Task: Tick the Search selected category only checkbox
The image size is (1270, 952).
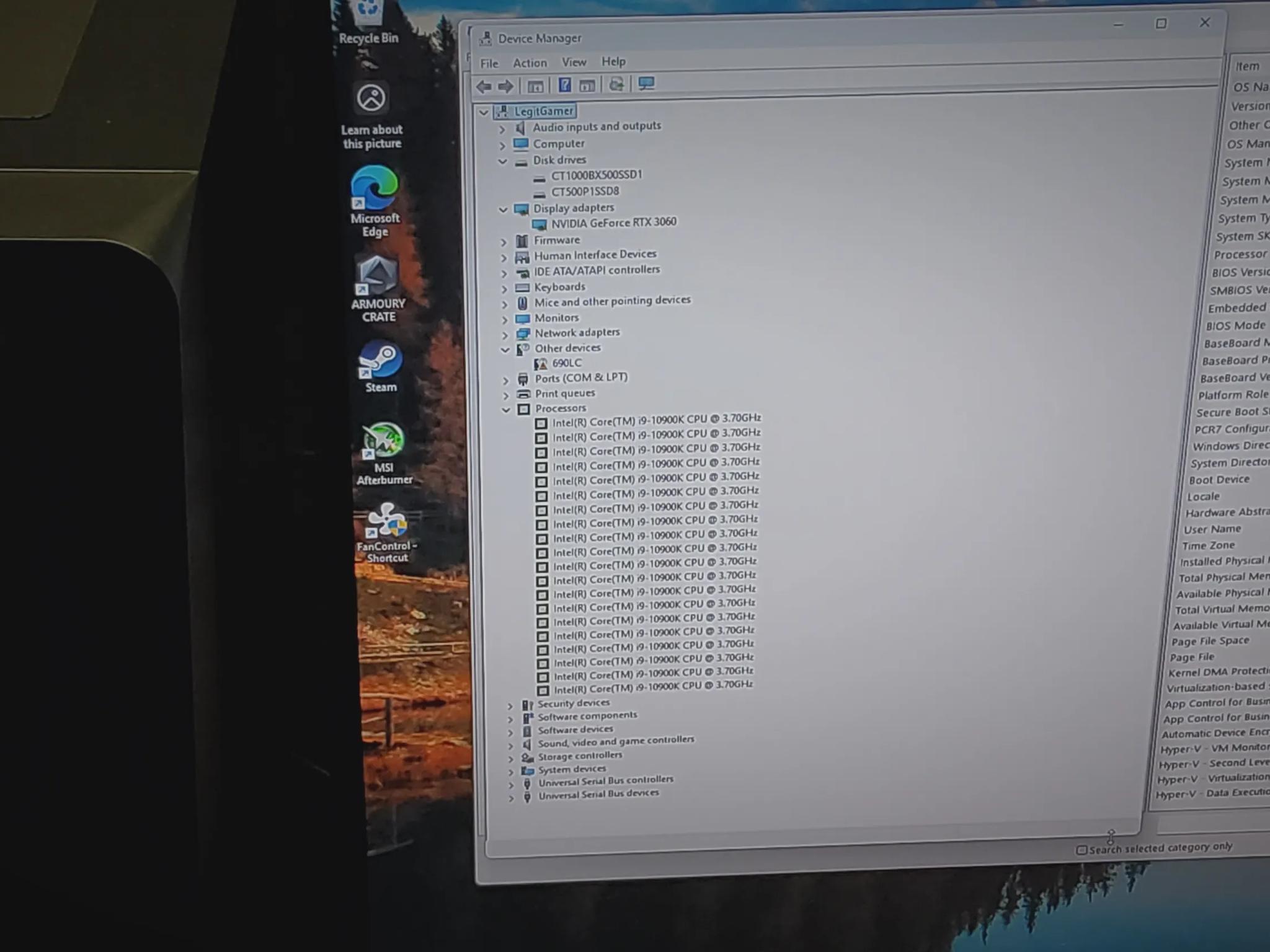Action: (1081, 850)
